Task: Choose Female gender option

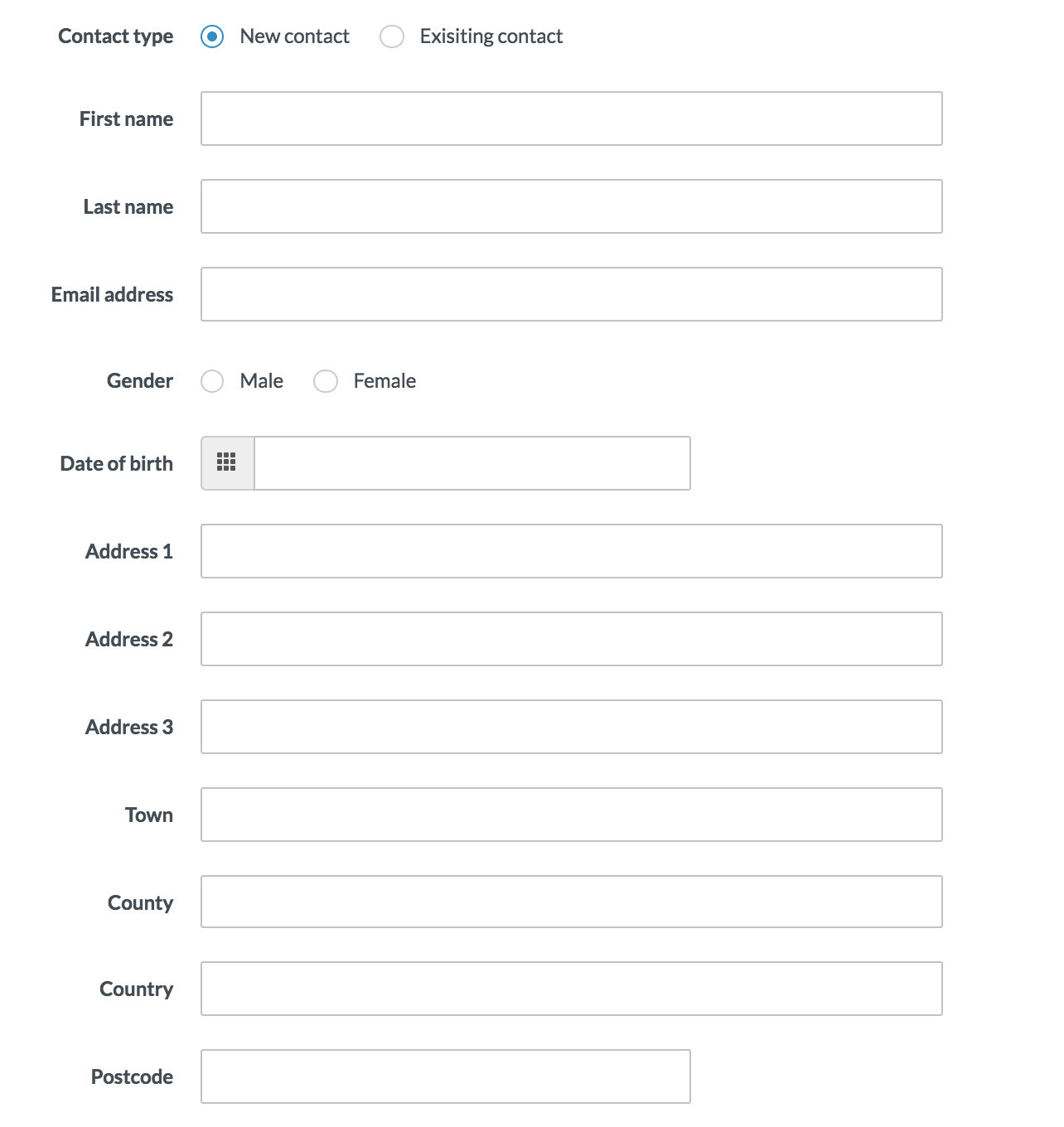Action: 326,381
